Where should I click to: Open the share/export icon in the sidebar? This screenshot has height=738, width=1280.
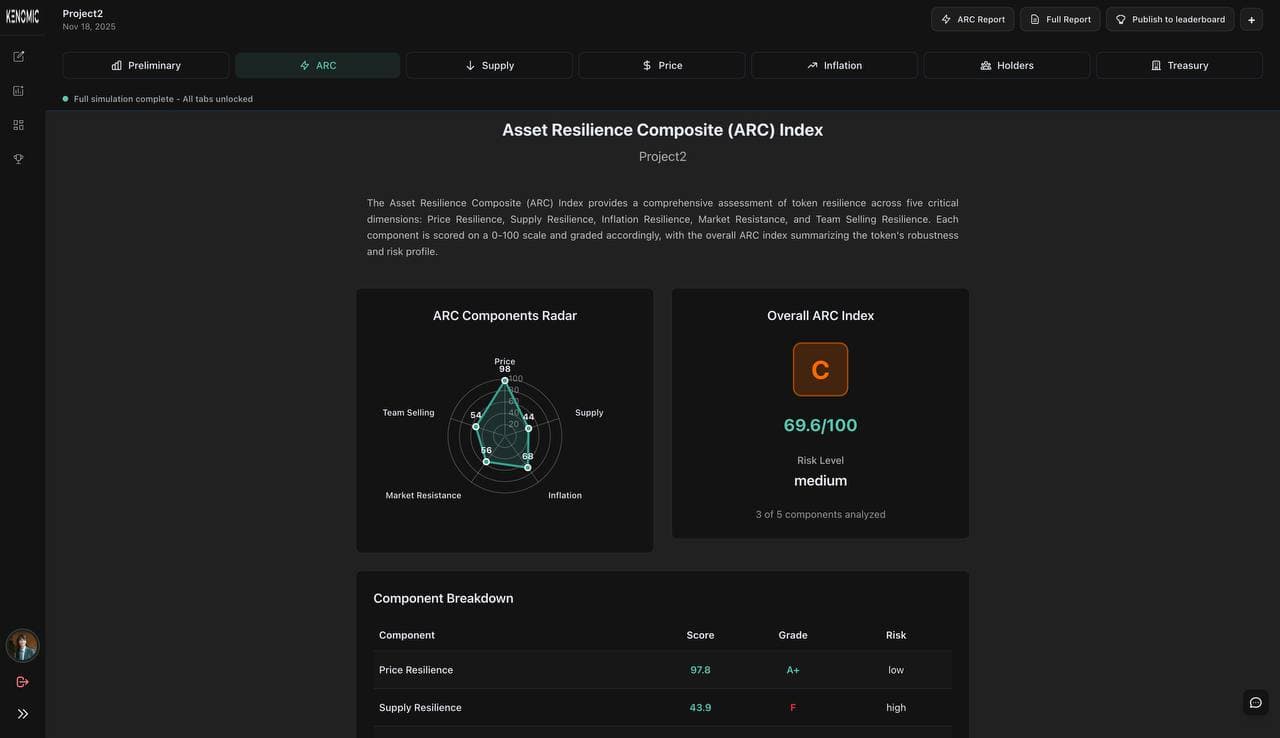(18, 56)
